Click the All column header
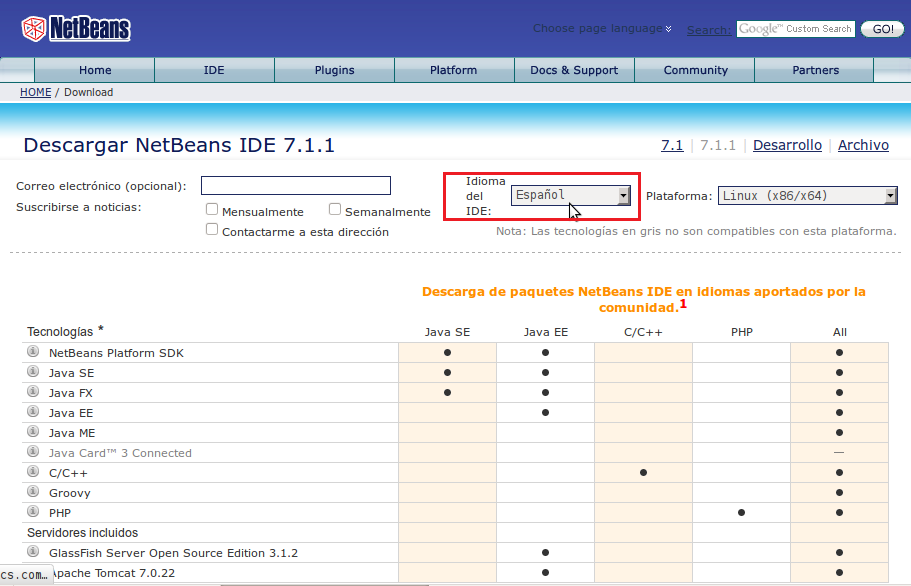The height and width of the screenshot is (586, 911). coord(840,332)
